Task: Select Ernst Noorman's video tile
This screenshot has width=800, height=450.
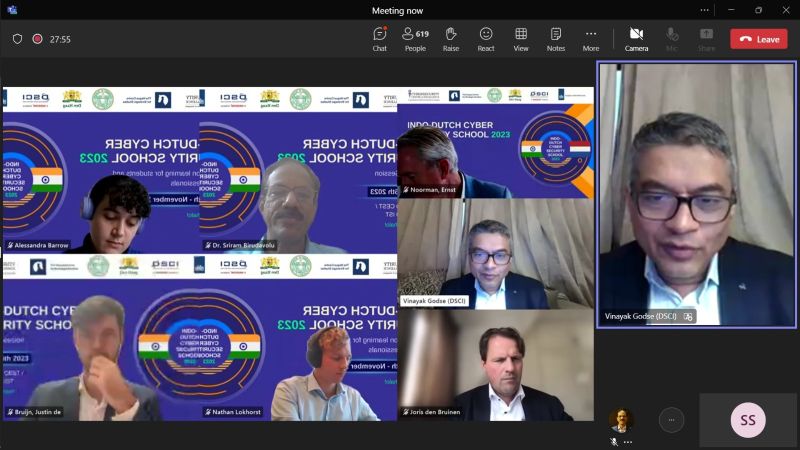Action: pos(495,142)
